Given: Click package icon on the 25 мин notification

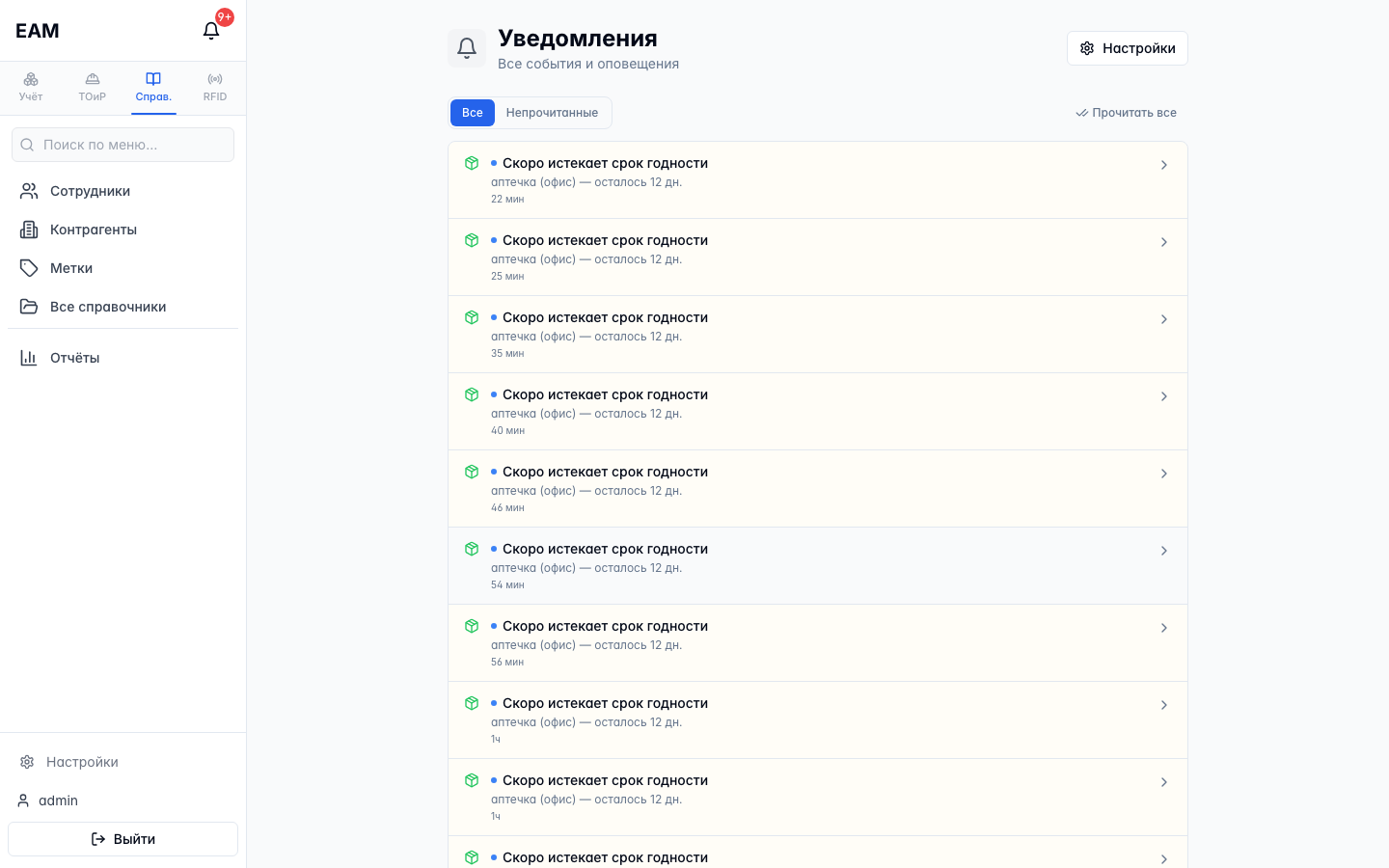Looking at the screenshot, I should [x=472, y=240].
